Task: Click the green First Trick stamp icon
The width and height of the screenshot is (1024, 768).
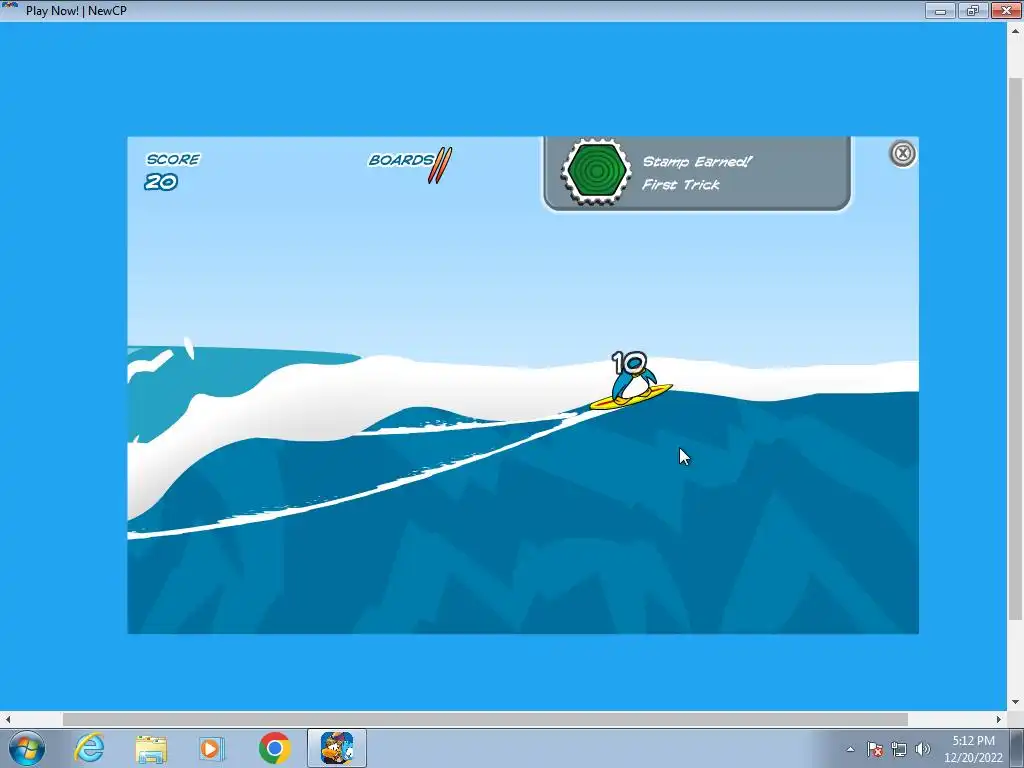Action: click(x=596, y=171)
